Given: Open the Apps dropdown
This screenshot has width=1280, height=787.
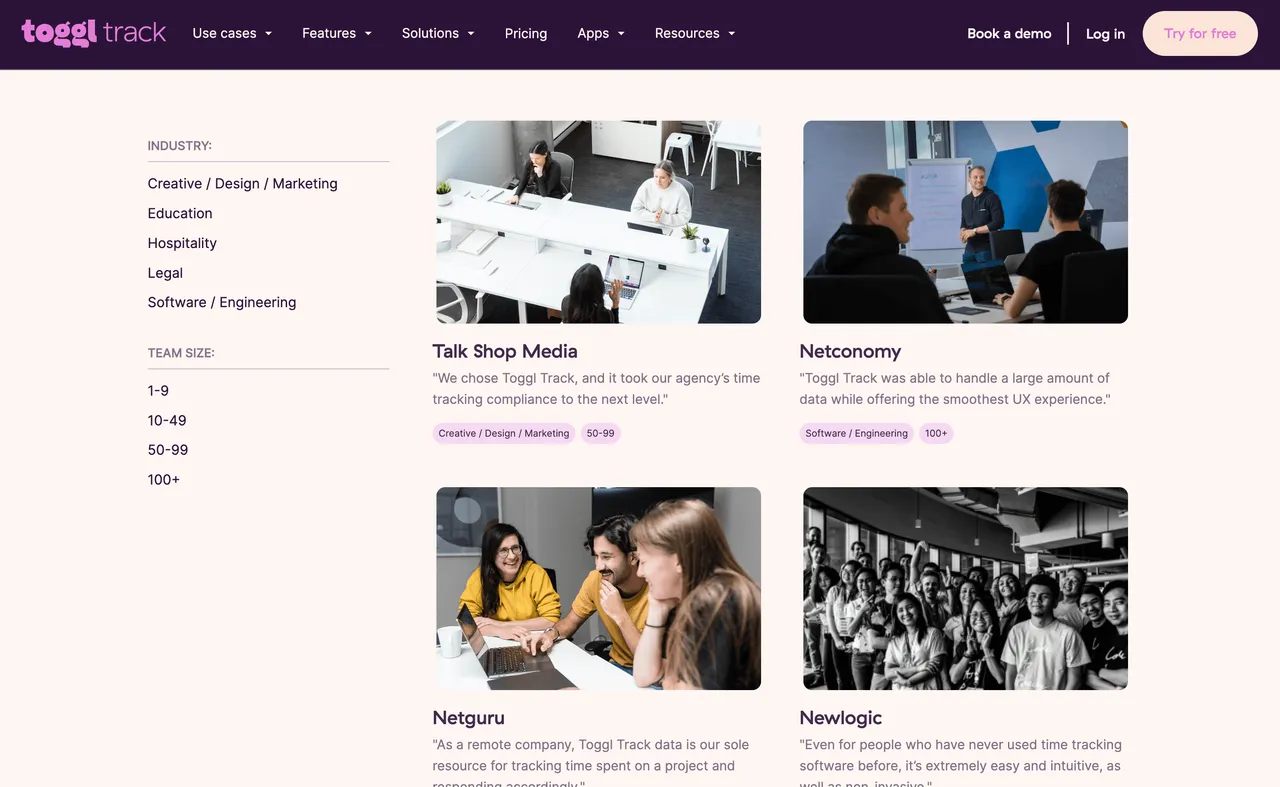Looking at the screenshot, I should click(601, 33).
